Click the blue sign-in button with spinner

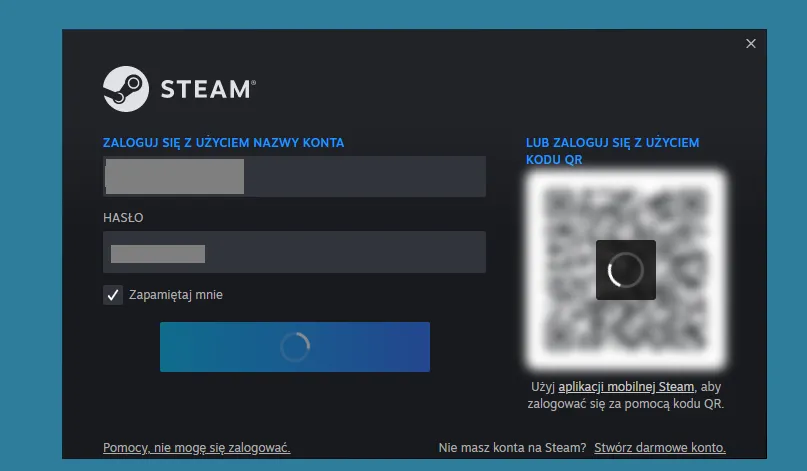coord(295,347)
